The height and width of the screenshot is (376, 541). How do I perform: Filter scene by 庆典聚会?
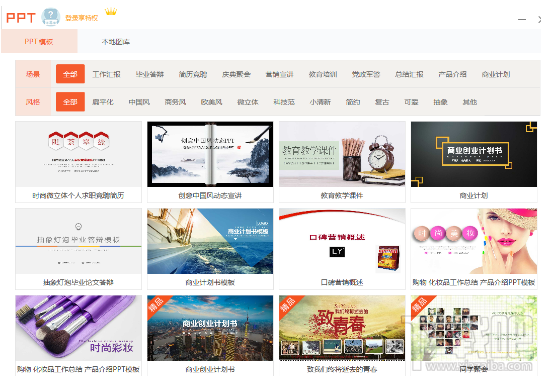click(236, 74)
